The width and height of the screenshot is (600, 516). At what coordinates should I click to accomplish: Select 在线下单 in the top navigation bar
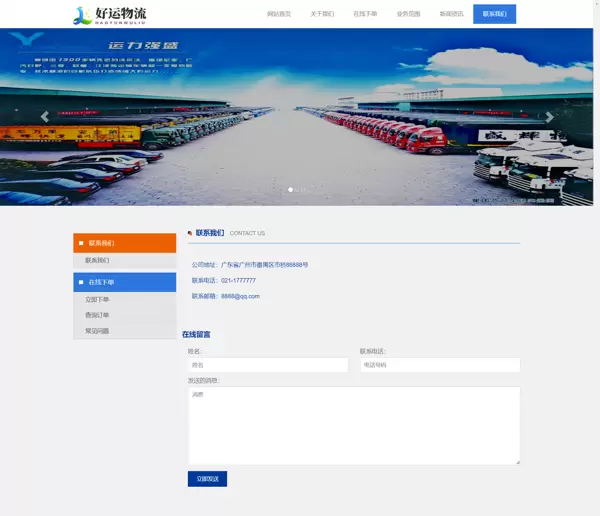click(x=365, y=14)
